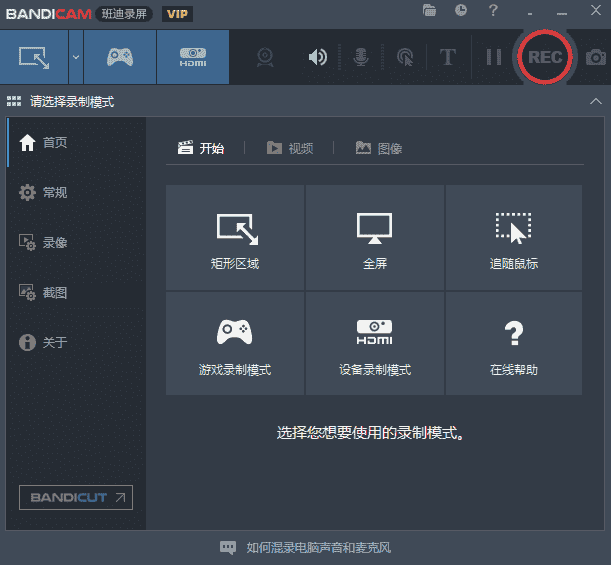This screenshot has width=611, height=565.
Task: Switch to the 视频 tab
Action: tap(289, 148)
